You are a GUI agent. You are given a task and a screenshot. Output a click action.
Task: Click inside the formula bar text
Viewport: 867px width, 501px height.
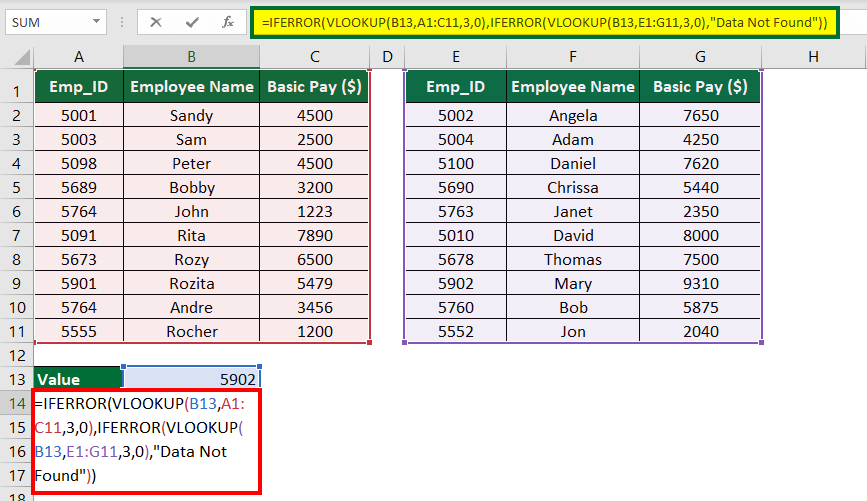point(545,23)
